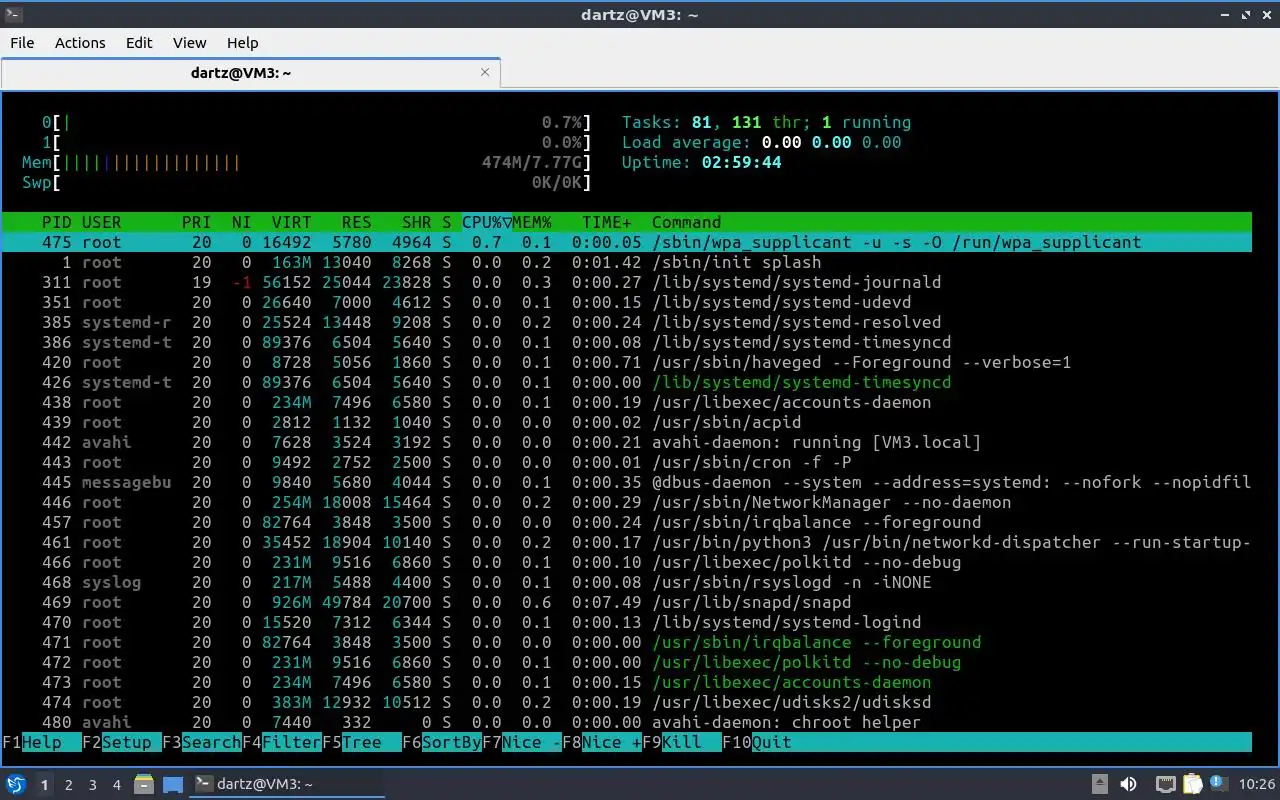Sort by the PID column header
Screen dimensions: 1280x800
pos(56,222)
